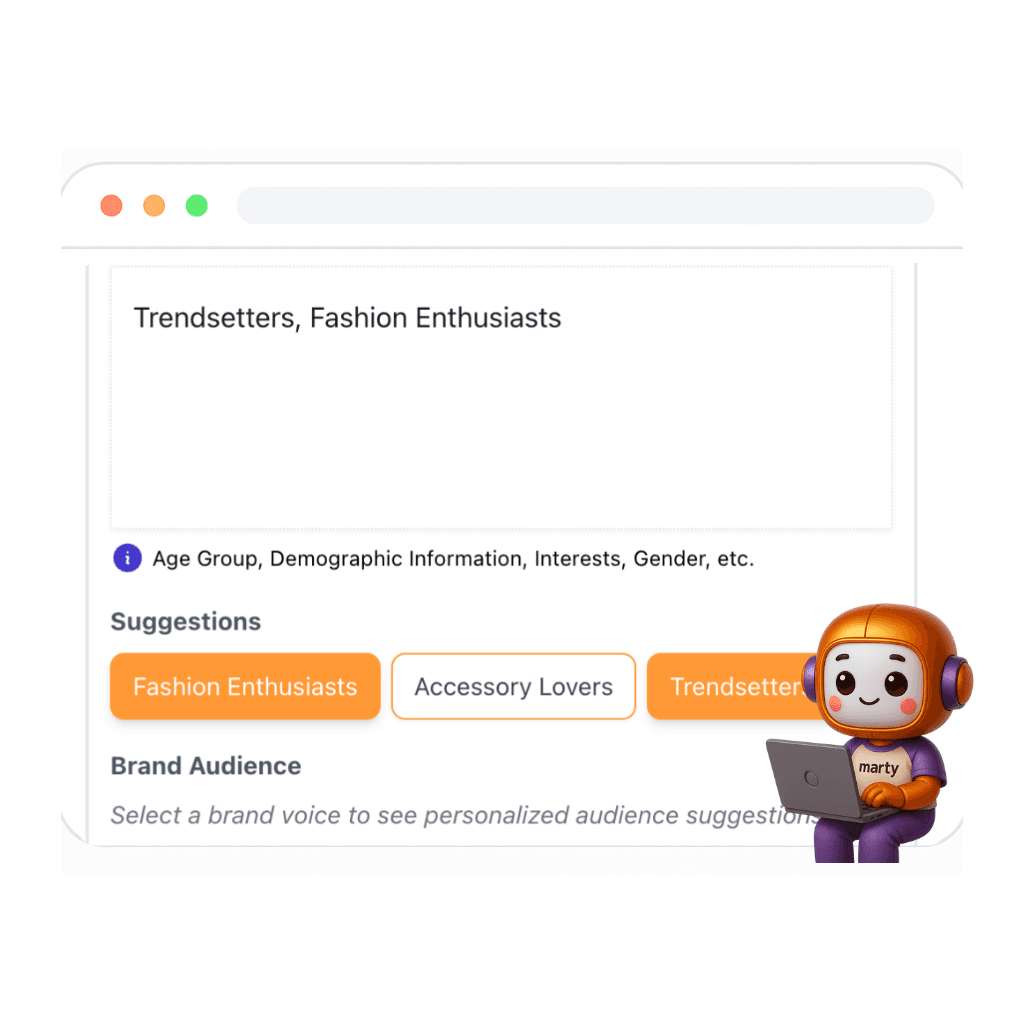Click the info icon beside audience details
1024x1024 pixels.
127,558
